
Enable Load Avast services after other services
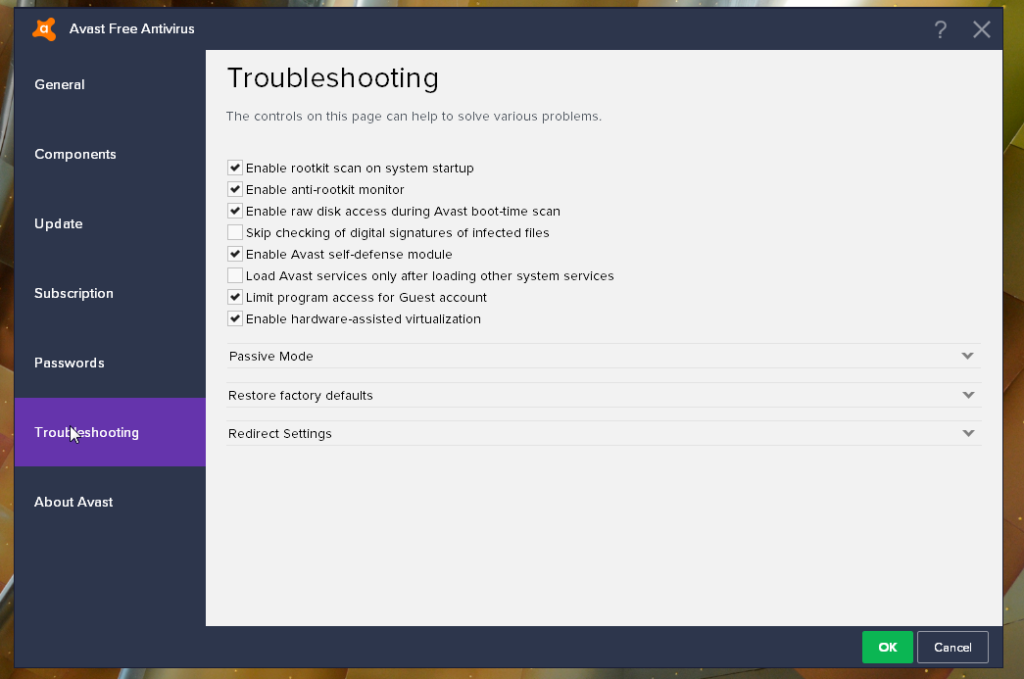coord(235,276)
